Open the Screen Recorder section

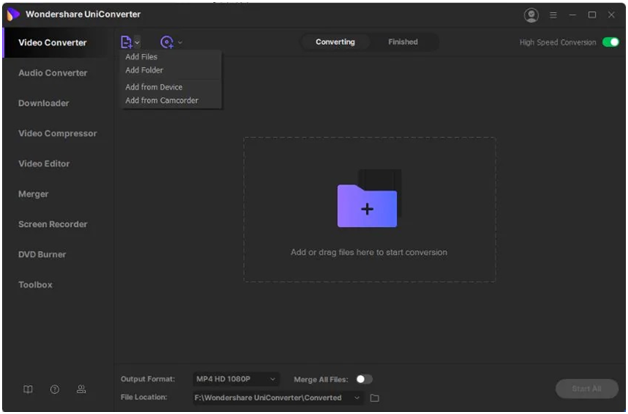point(53,224)
